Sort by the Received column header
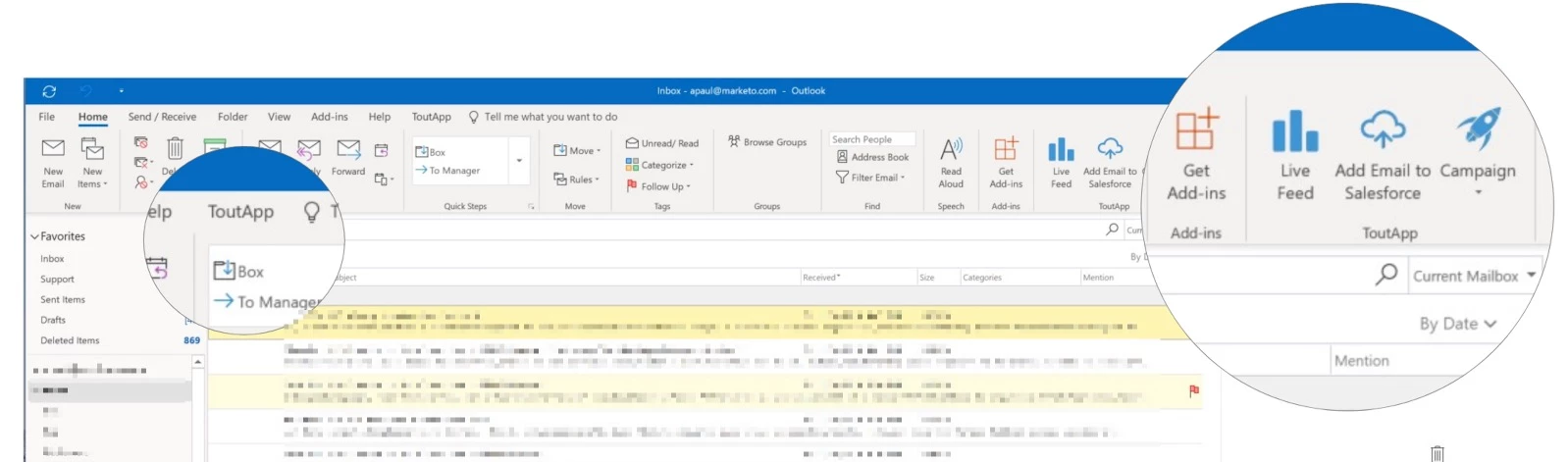This screenshot has width=1568, height=462. click(821, 278)
